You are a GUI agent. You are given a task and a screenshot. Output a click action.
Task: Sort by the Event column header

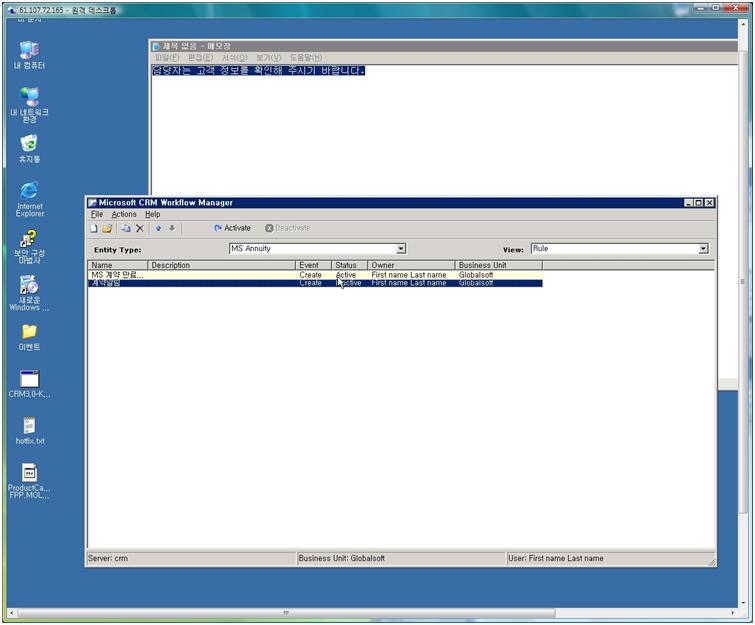(313, 265)
